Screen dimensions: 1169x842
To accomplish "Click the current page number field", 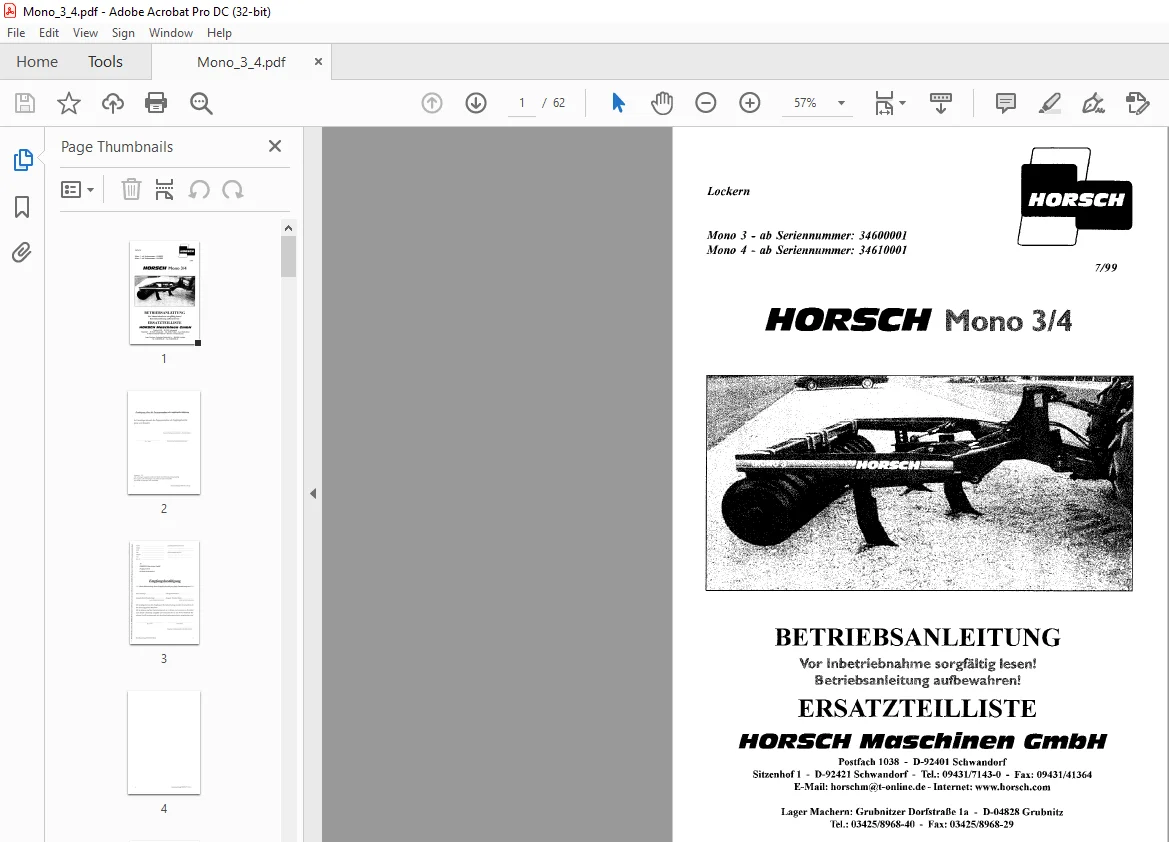I will 522,103.
